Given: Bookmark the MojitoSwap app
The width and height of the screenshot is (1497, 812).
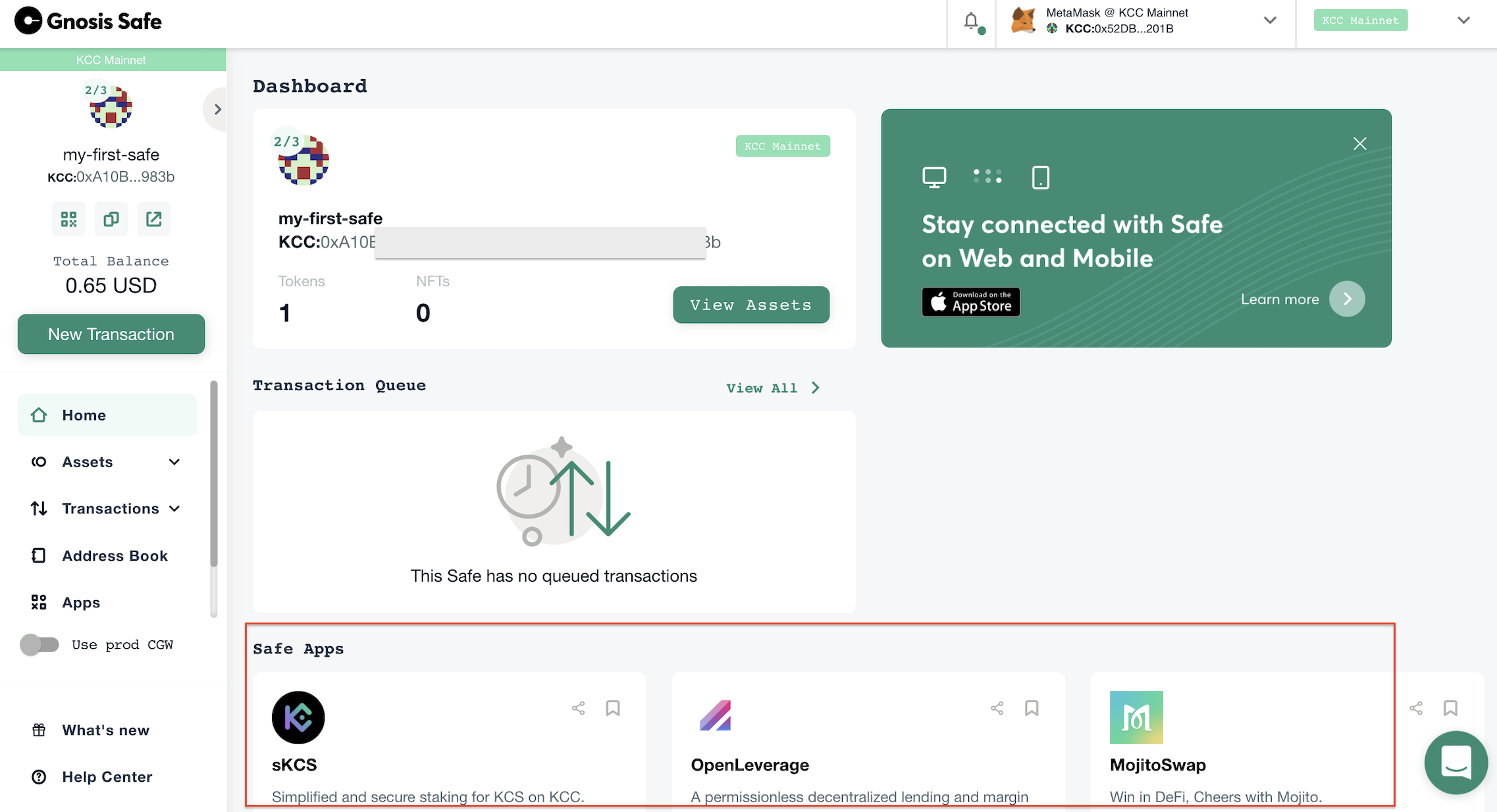Looking at the screenshot, I should 1450,708.
